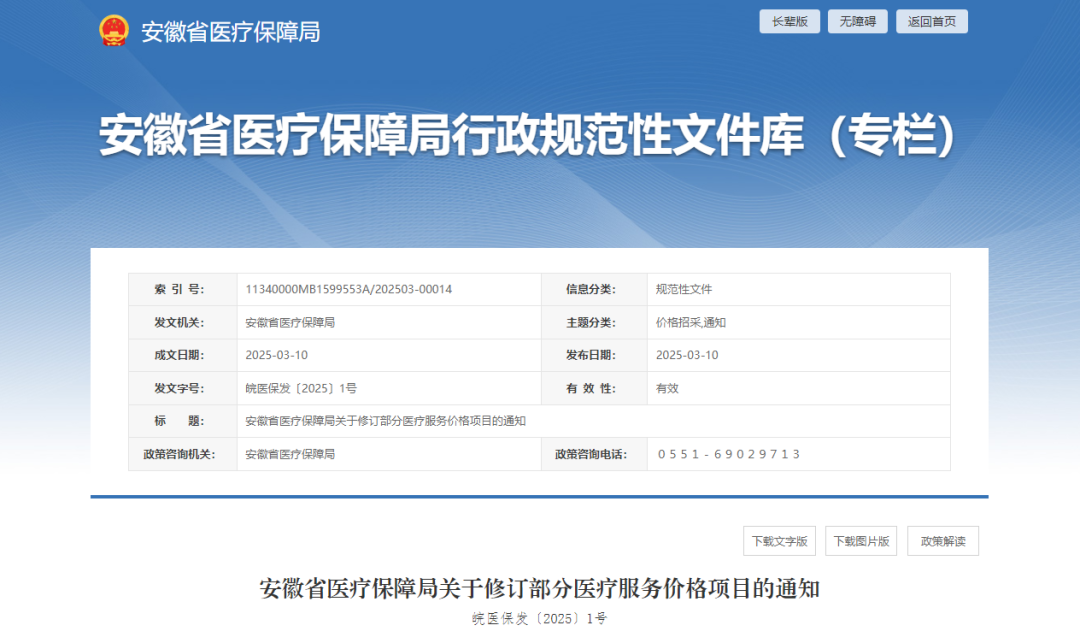Click article heading 安徽省医疗保障局关于修订部分医疗服务价格项目的通知
The width and height of the screenshot is (1080, 643).
[539, 589]
